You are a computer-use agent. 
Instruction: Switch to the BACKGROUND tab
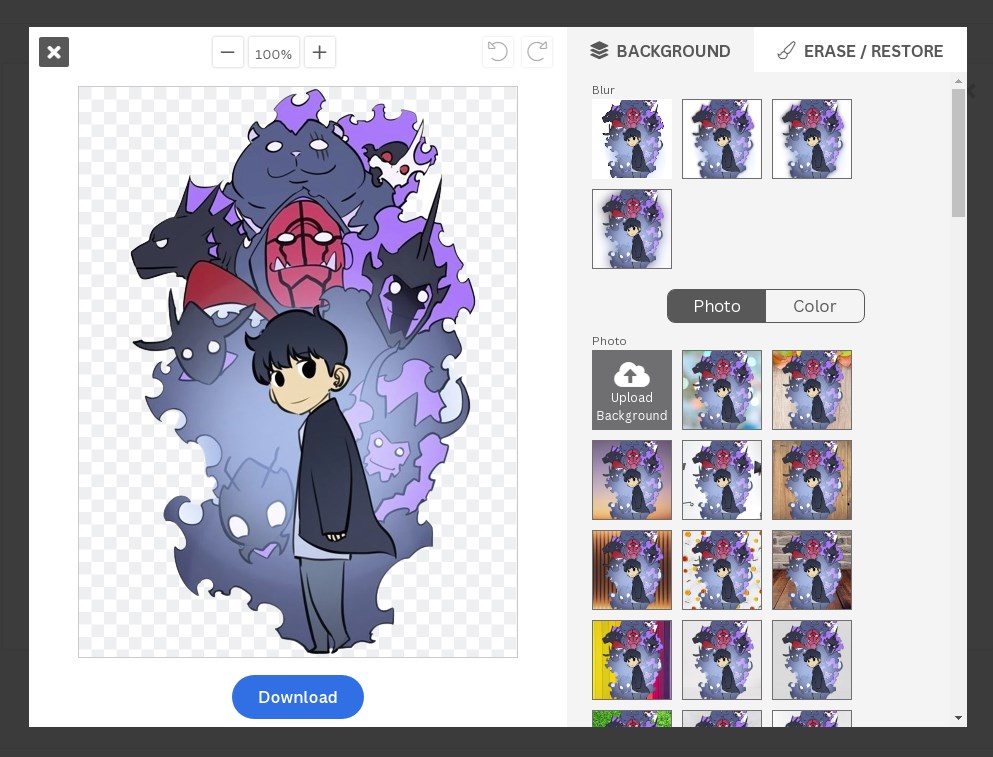click(661, 51)
